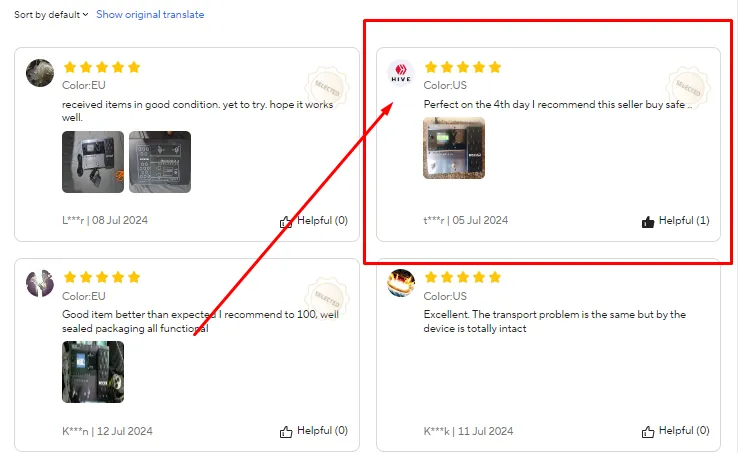Open second photo in L***r's review
The height and width of the screenshot is (467, 738).
tap(160, 162)
